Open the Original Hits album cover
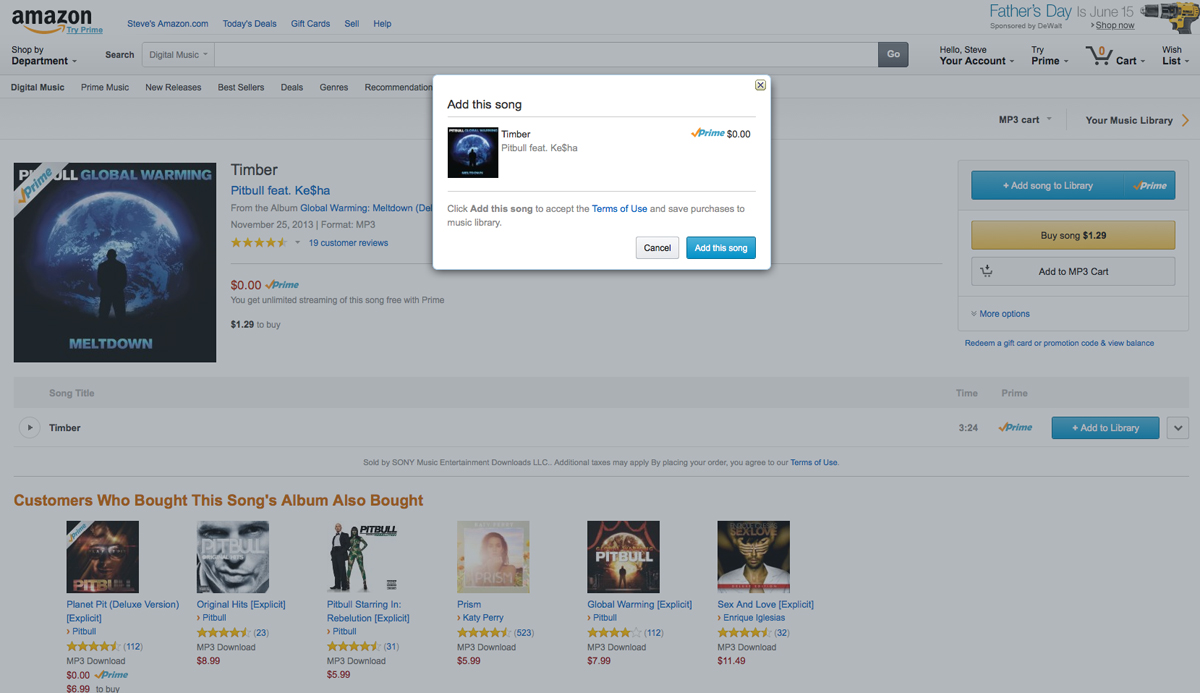 (x=233, y=557)
